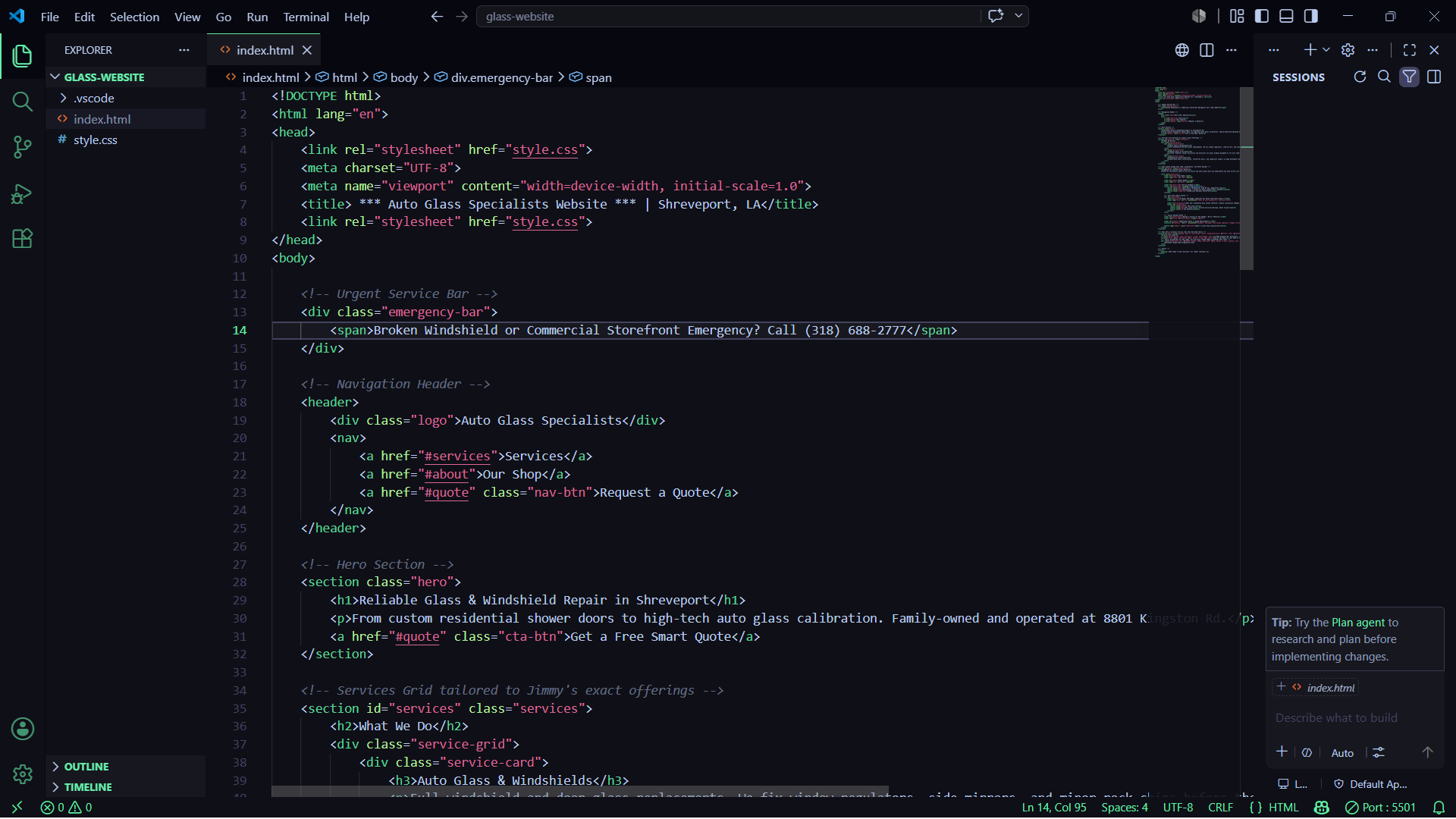1456x819 pixels.
Task: Toggle the secondary sidebar visibility
Action: (1311, 16)
